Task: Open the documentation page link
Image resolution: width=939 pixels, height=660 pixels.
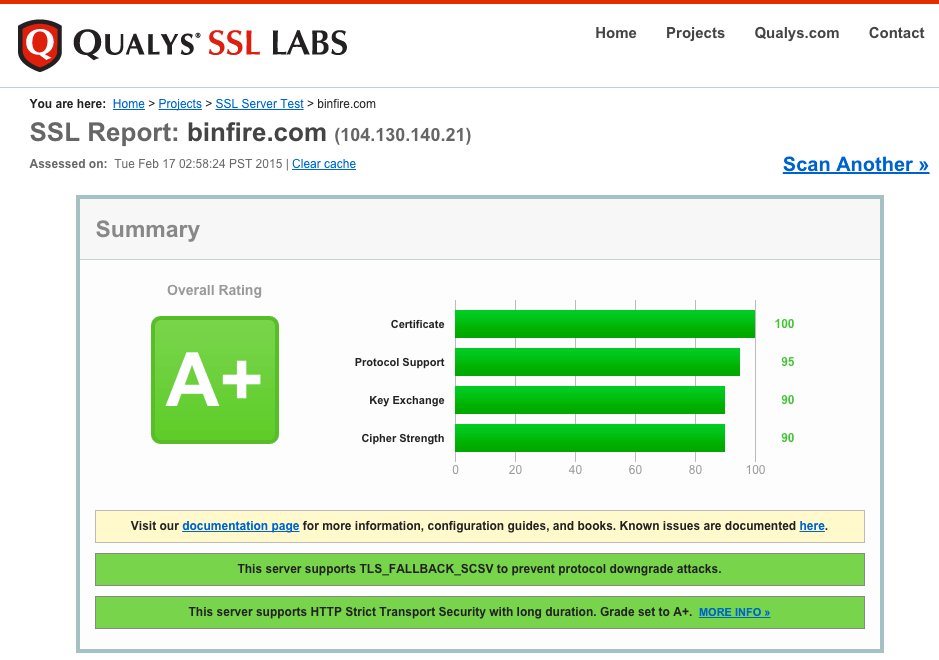Action: [241, 525]
